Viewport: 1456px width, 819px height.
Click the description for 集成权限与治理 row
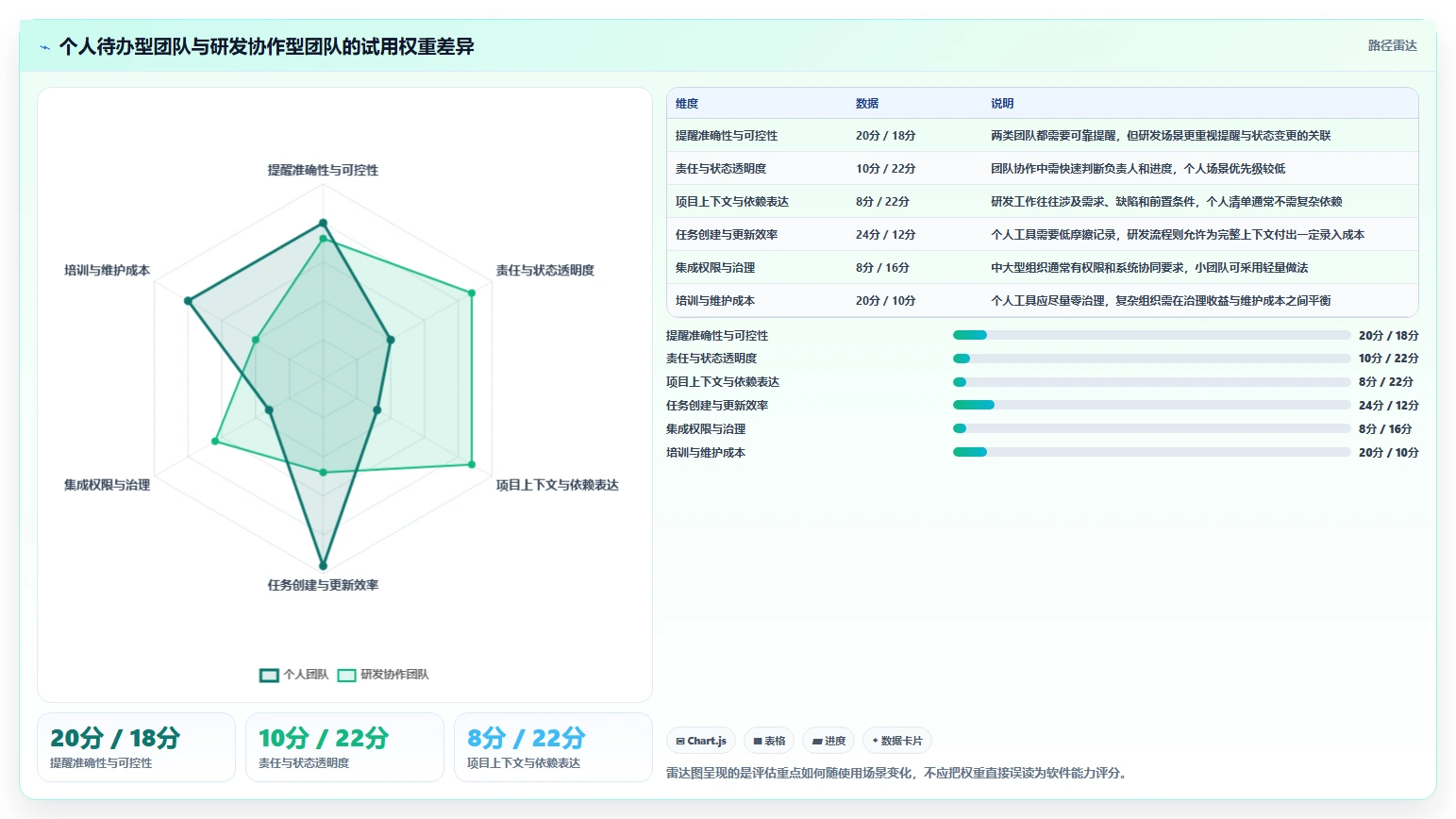pos(1149,268)
